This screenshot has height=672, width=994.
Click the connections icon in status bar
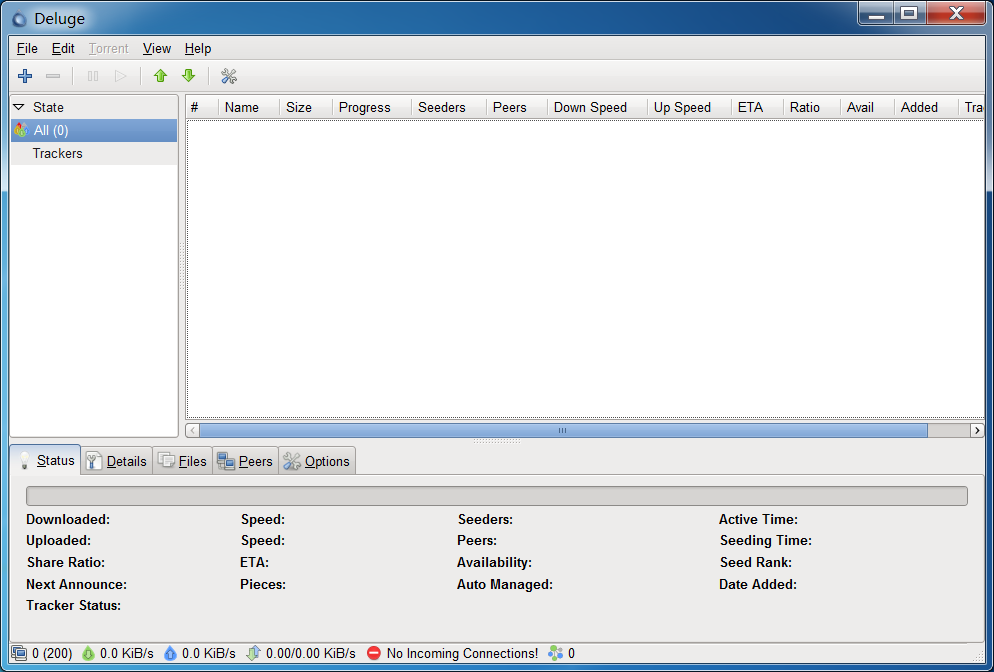tap(19, 653)
